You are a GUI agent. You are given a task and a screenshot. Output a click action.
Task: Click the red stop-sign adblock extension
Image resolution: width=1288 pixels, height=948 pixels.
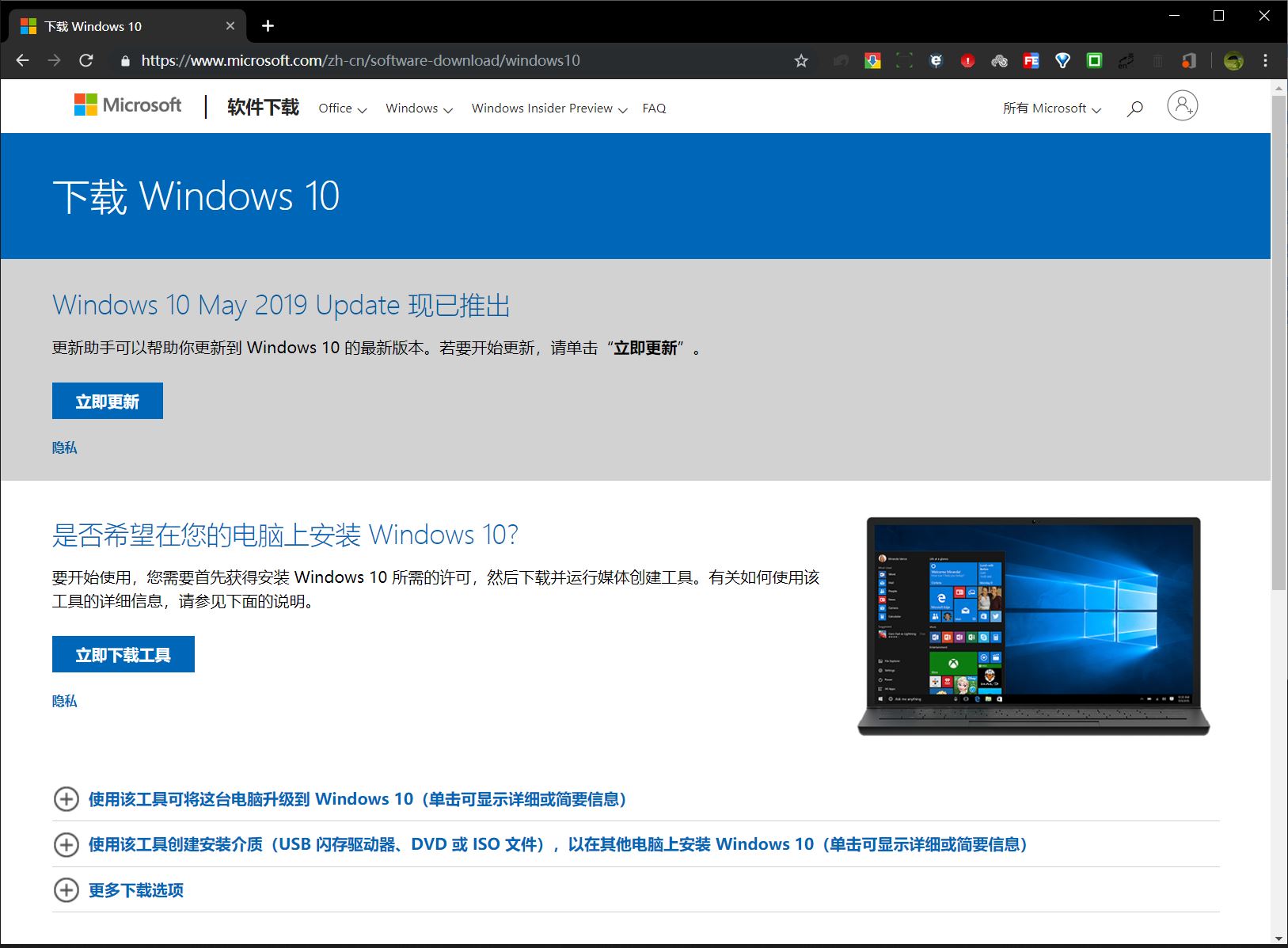(x=967, y=61)
